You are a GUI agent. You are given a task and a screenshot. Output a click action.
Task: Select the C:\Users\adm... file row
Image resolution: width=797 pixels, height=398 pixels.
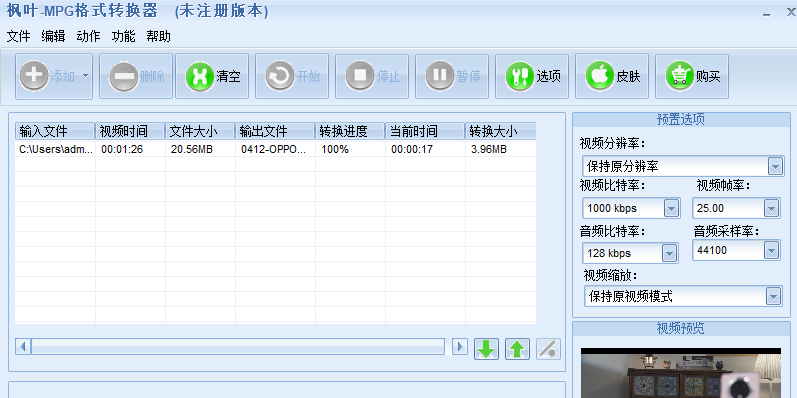pos(275,149)
